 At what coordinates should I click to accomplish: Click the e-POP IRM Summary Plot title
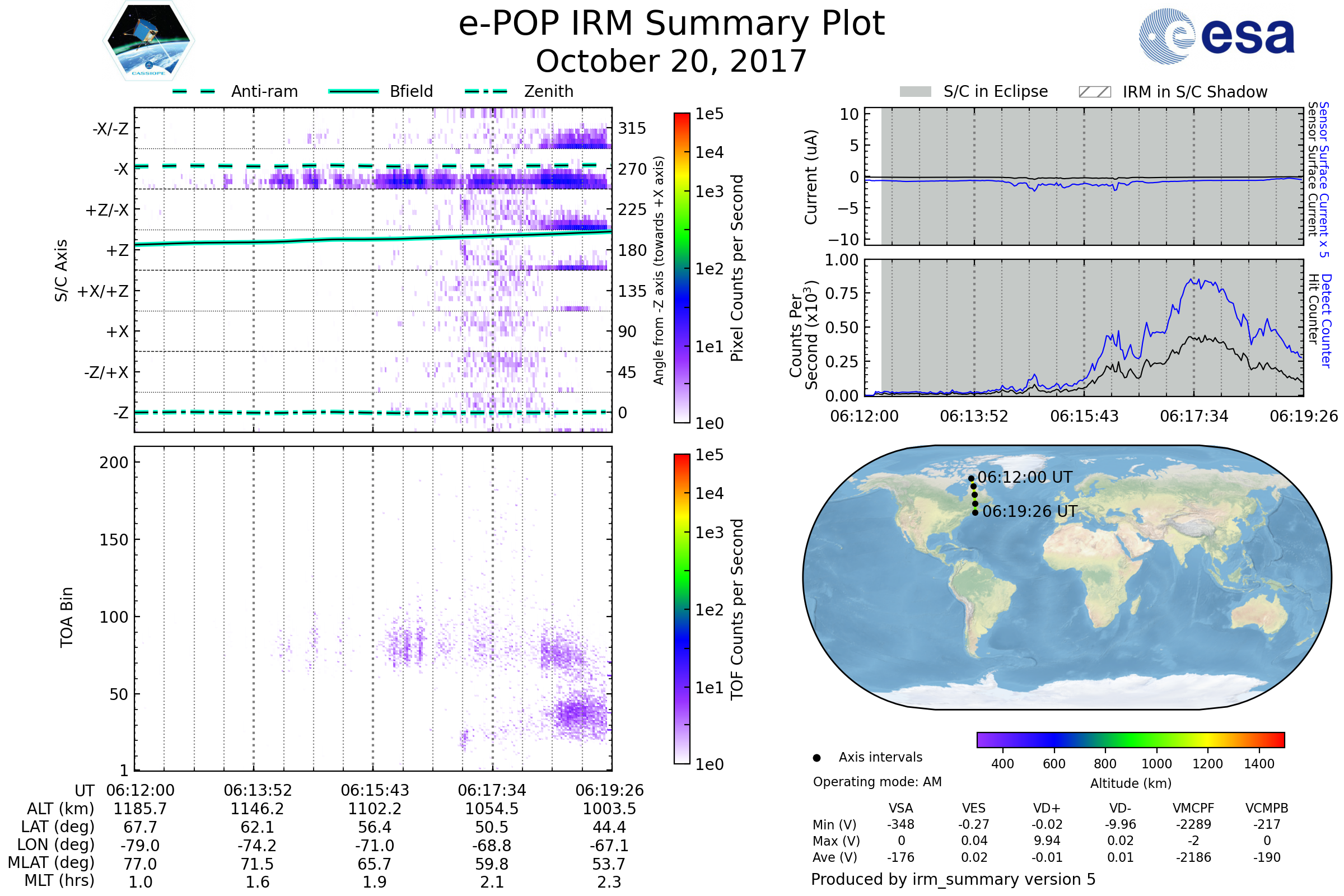tap(671, 24)
